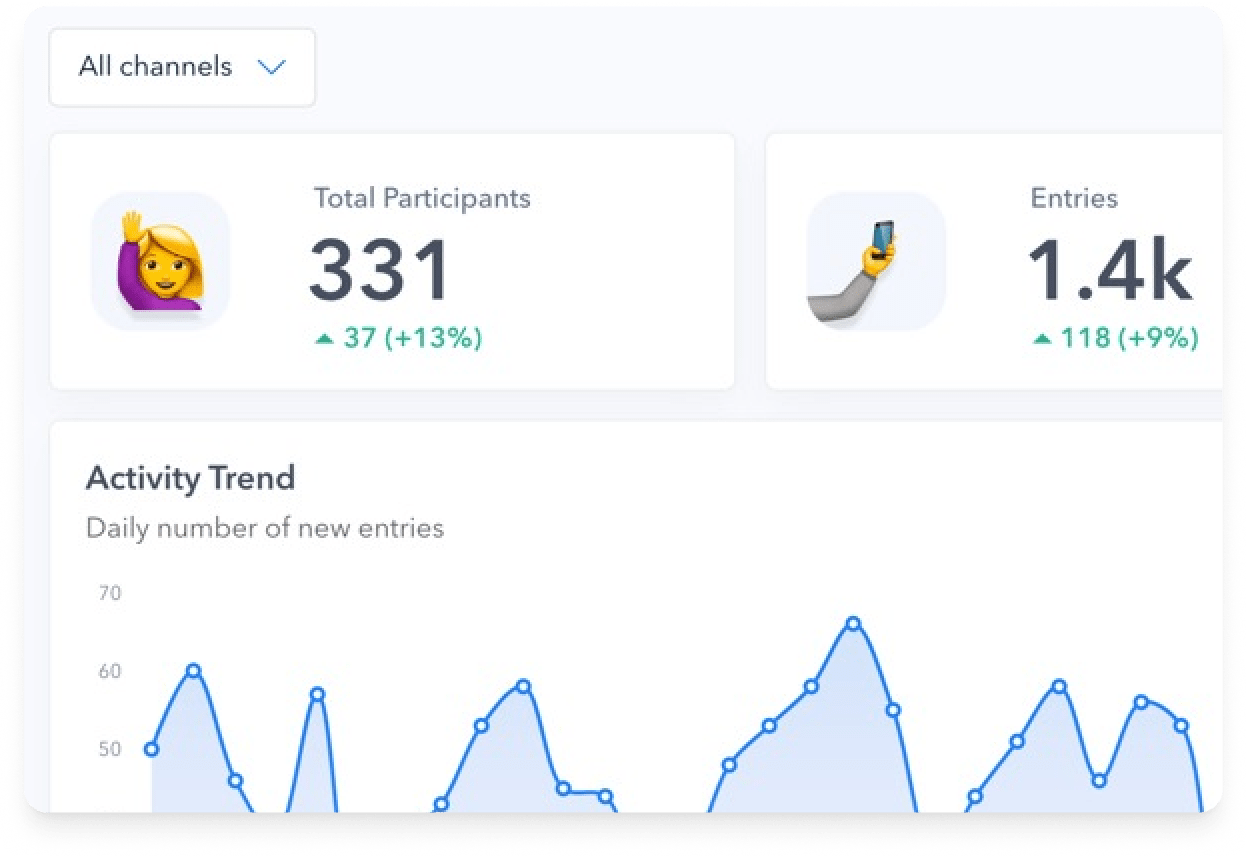Open the All channels dropdown
This screenshot has height=857, width=1247.
(182, 67)
